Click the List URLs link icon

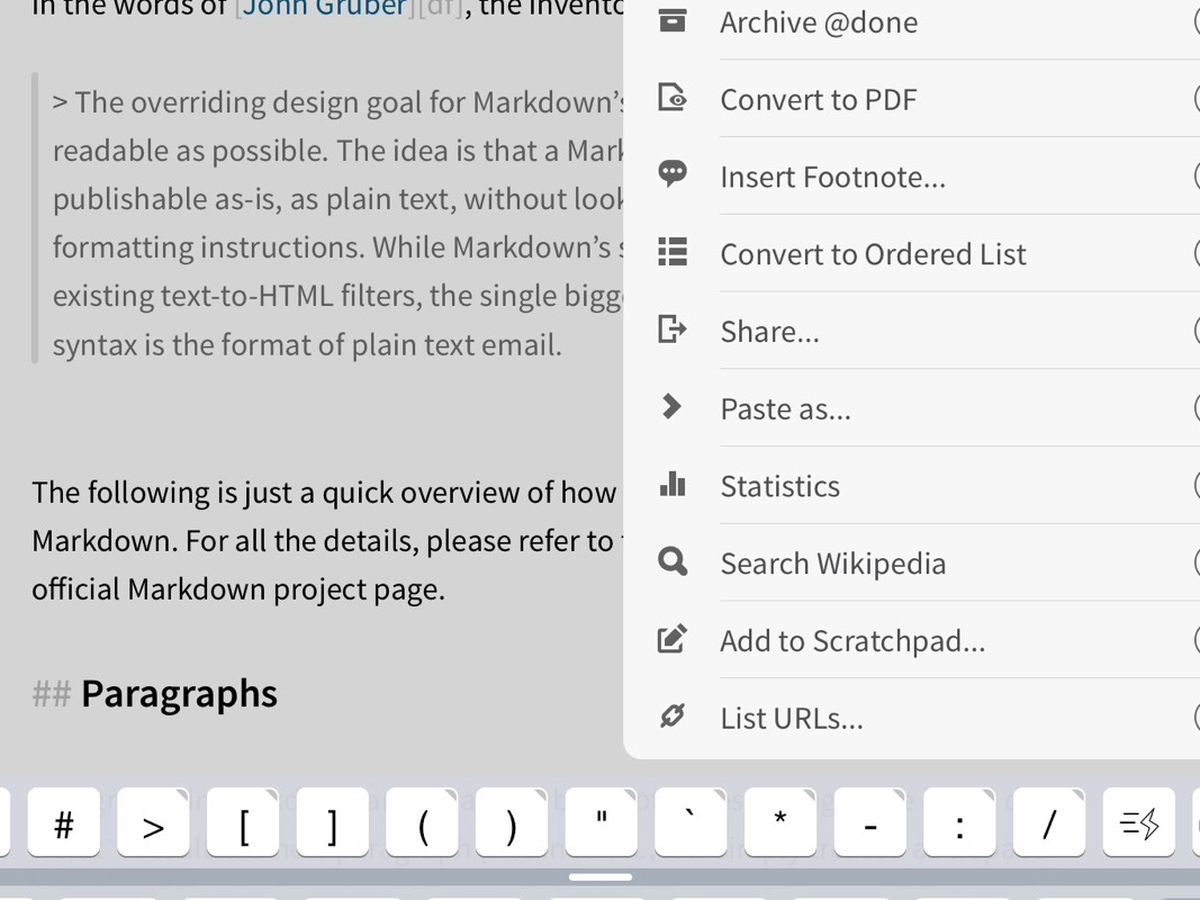tap(672, 716)
